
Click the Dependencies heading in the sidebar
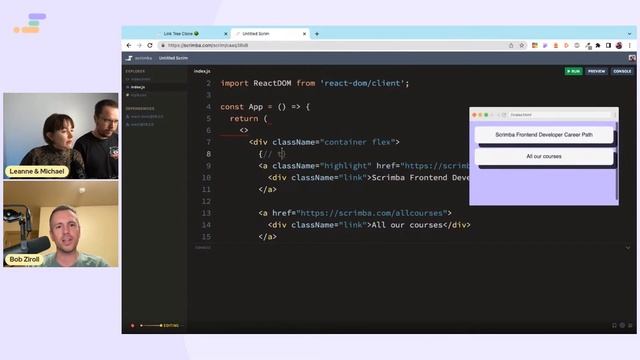(x=140, y=109)
